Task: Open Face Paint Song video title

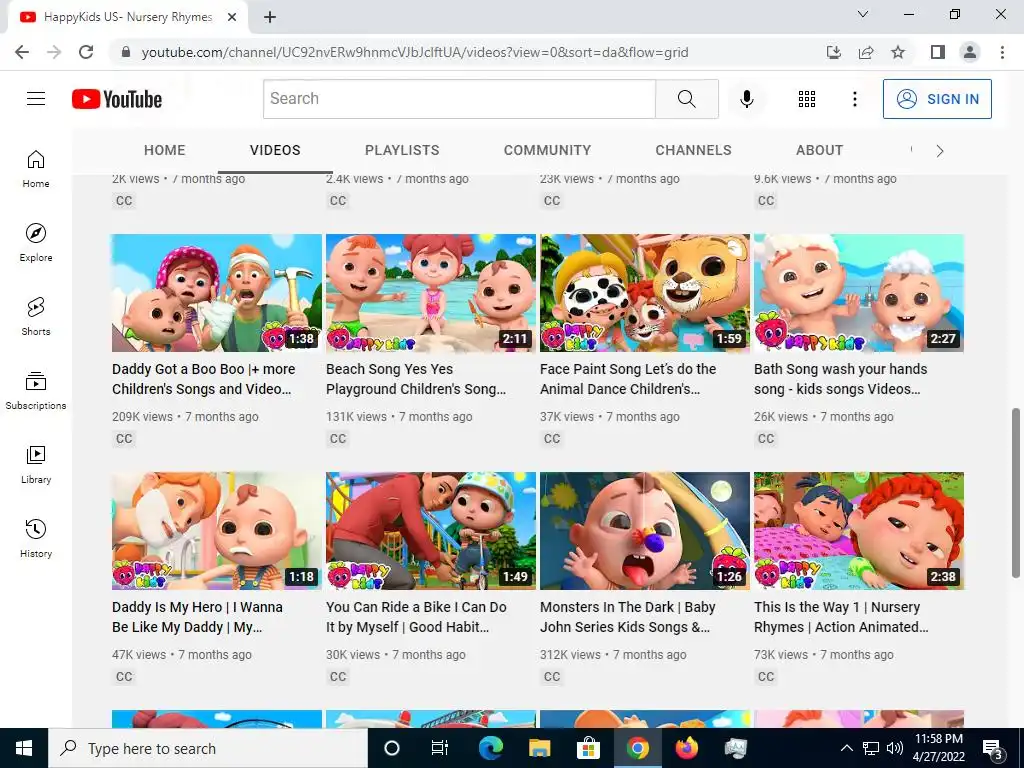Action: (628, 379)
